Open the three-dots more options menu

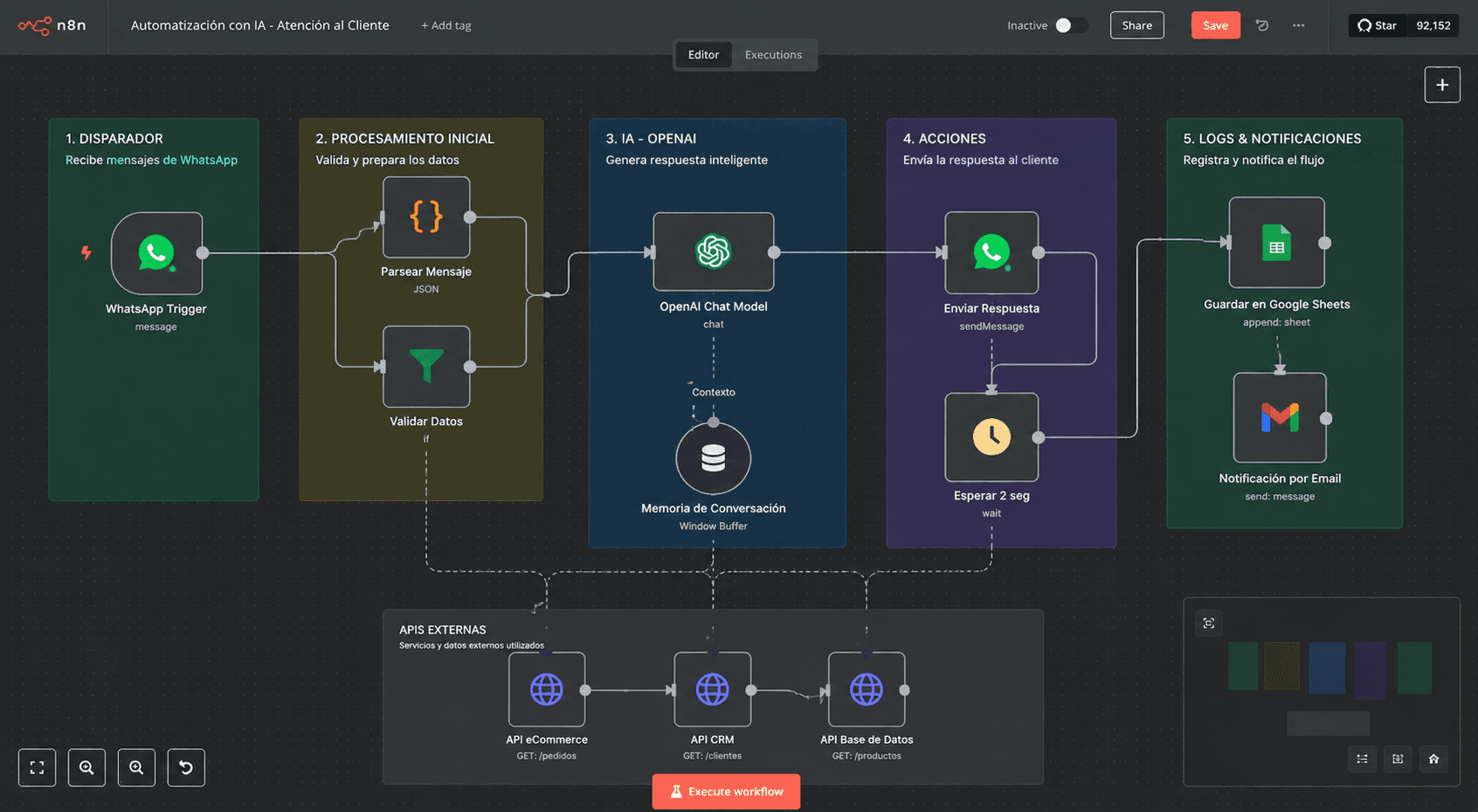tap(1299, 25)
